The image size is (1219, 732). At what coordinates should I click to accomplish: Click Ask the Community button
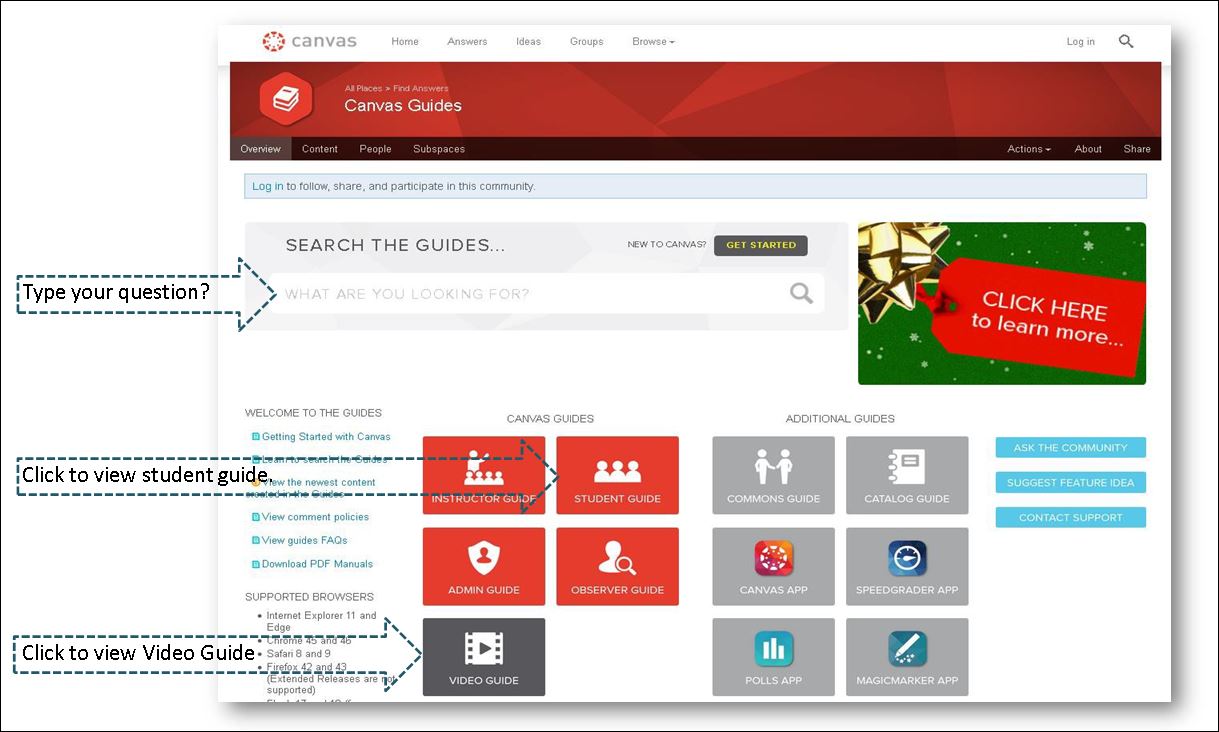1070,448
